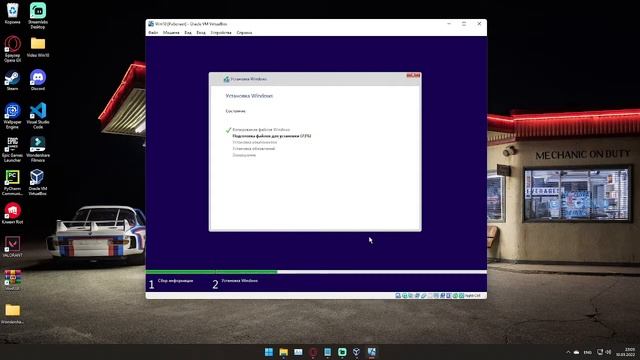This screenshot has width=640, height=360.
Task: Open the Windows Start menu
Action: (269, 352)
